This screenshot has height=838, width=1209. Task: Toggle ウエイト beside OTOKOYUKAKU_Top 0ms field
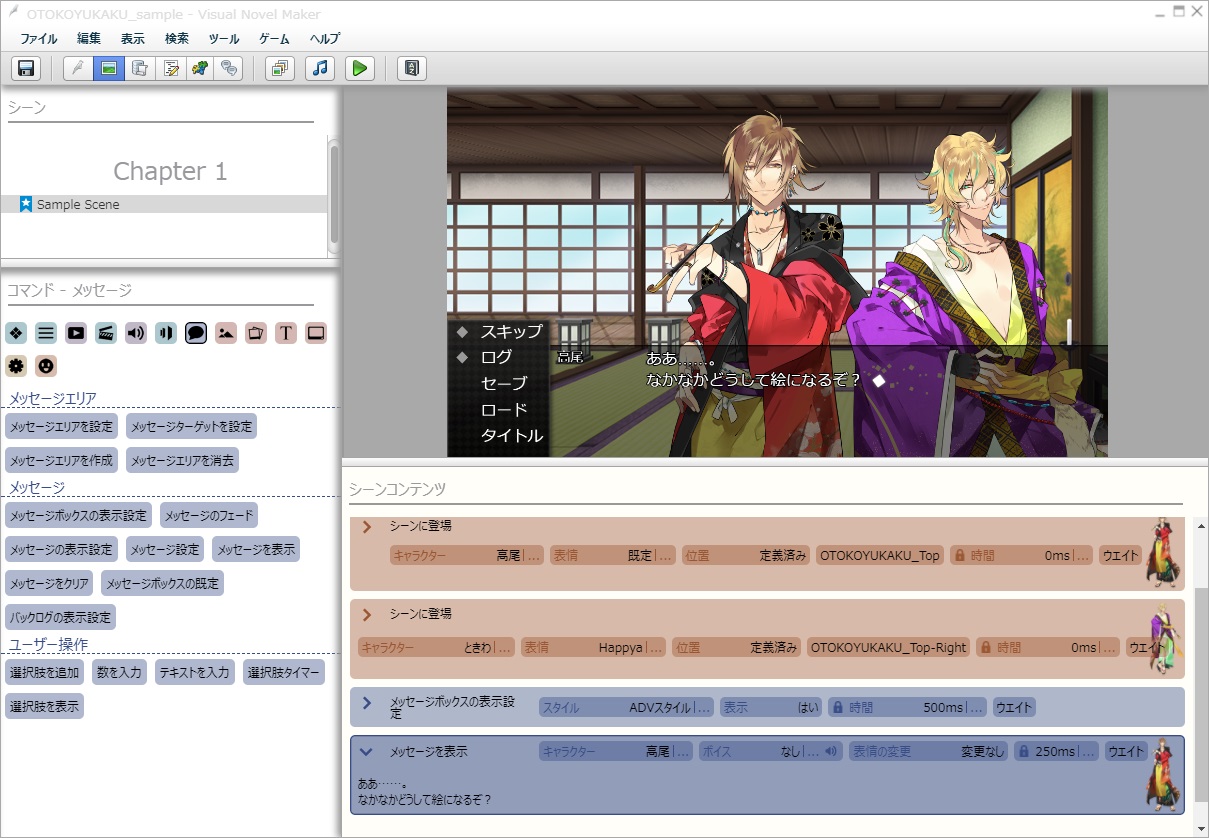pyautogui.click(x=1120, y=555)
